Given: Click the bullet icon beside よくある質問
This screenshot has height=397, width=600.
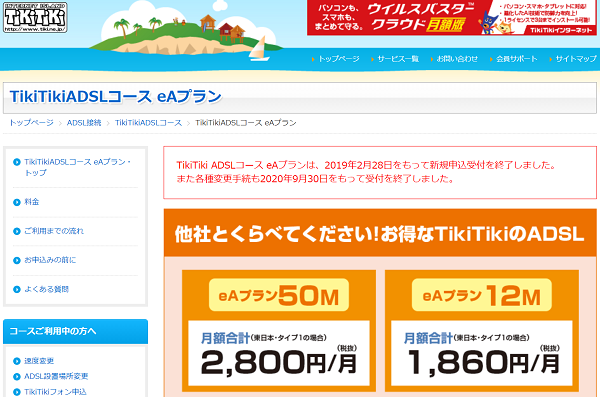Looking at the screenshot, I should (x=16, y=290).
